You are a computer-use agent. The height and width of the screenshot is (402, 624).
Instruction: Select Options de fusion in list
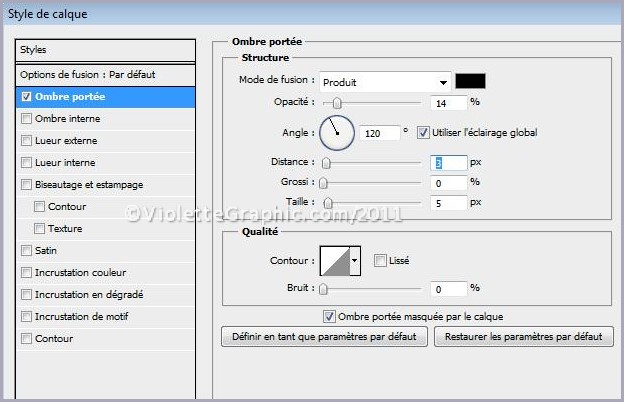[x=88, y=75]
